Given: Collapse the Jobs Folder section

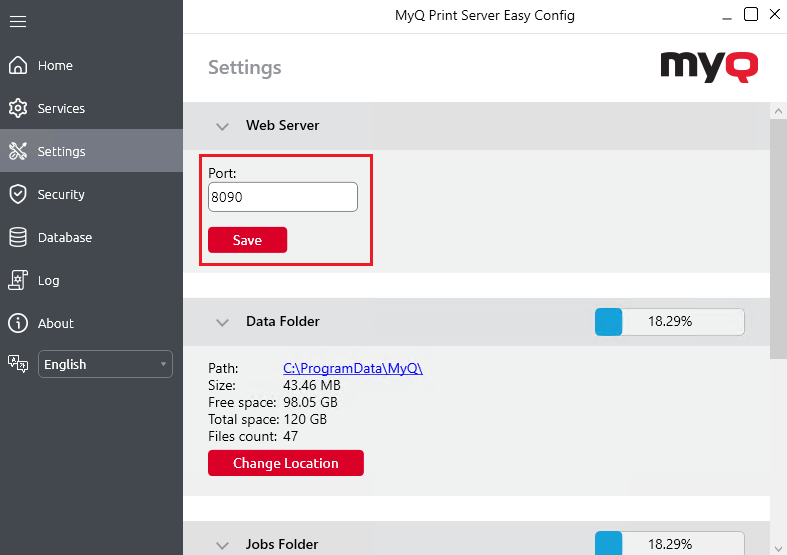Looking at the screenshot, I should pos(222,545).
